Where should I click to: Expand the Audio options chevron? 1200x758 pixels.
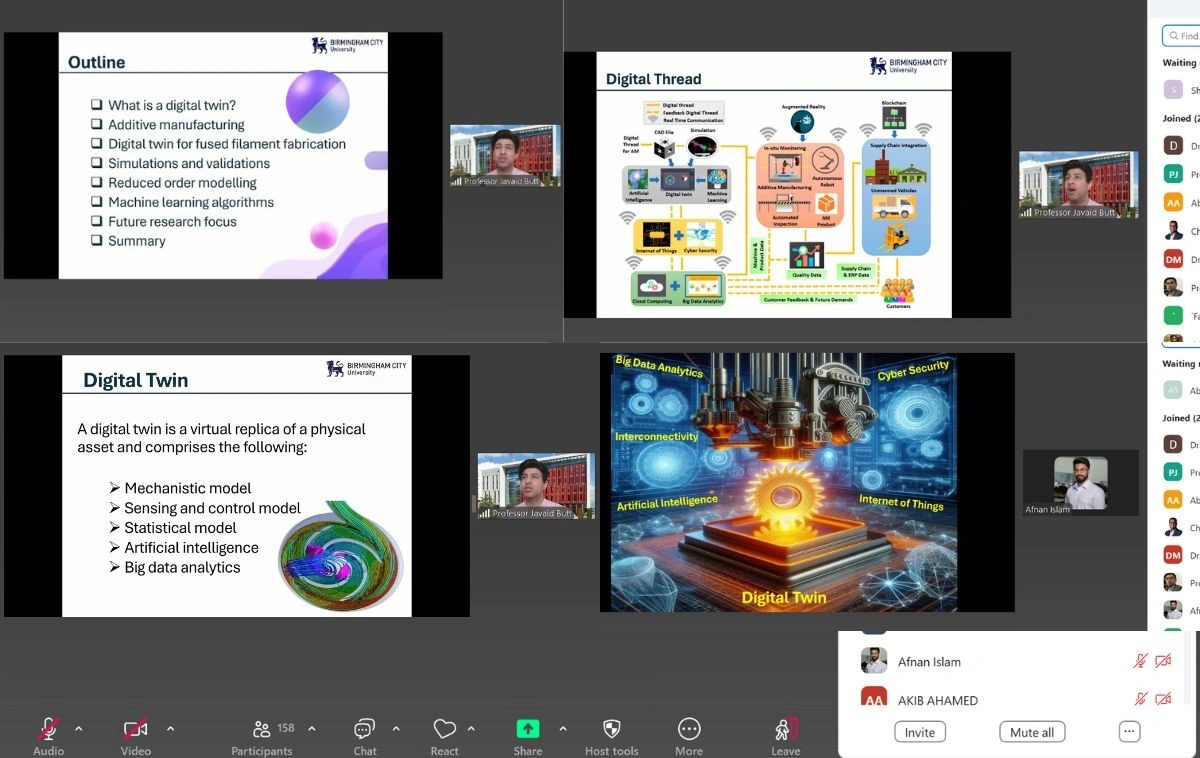coord(79,729)
